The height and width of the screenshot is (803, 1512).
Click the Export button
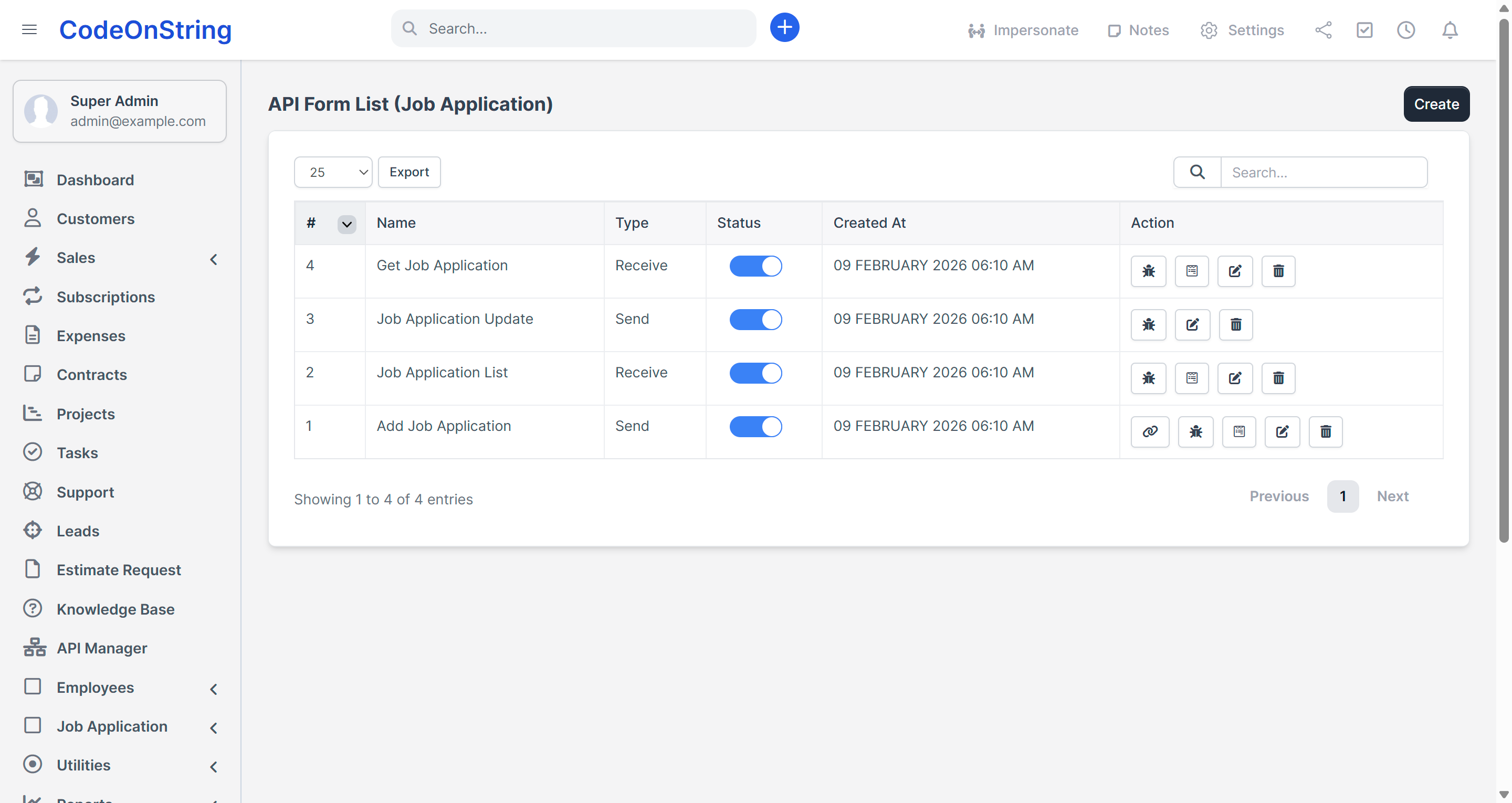coord(409,172)
